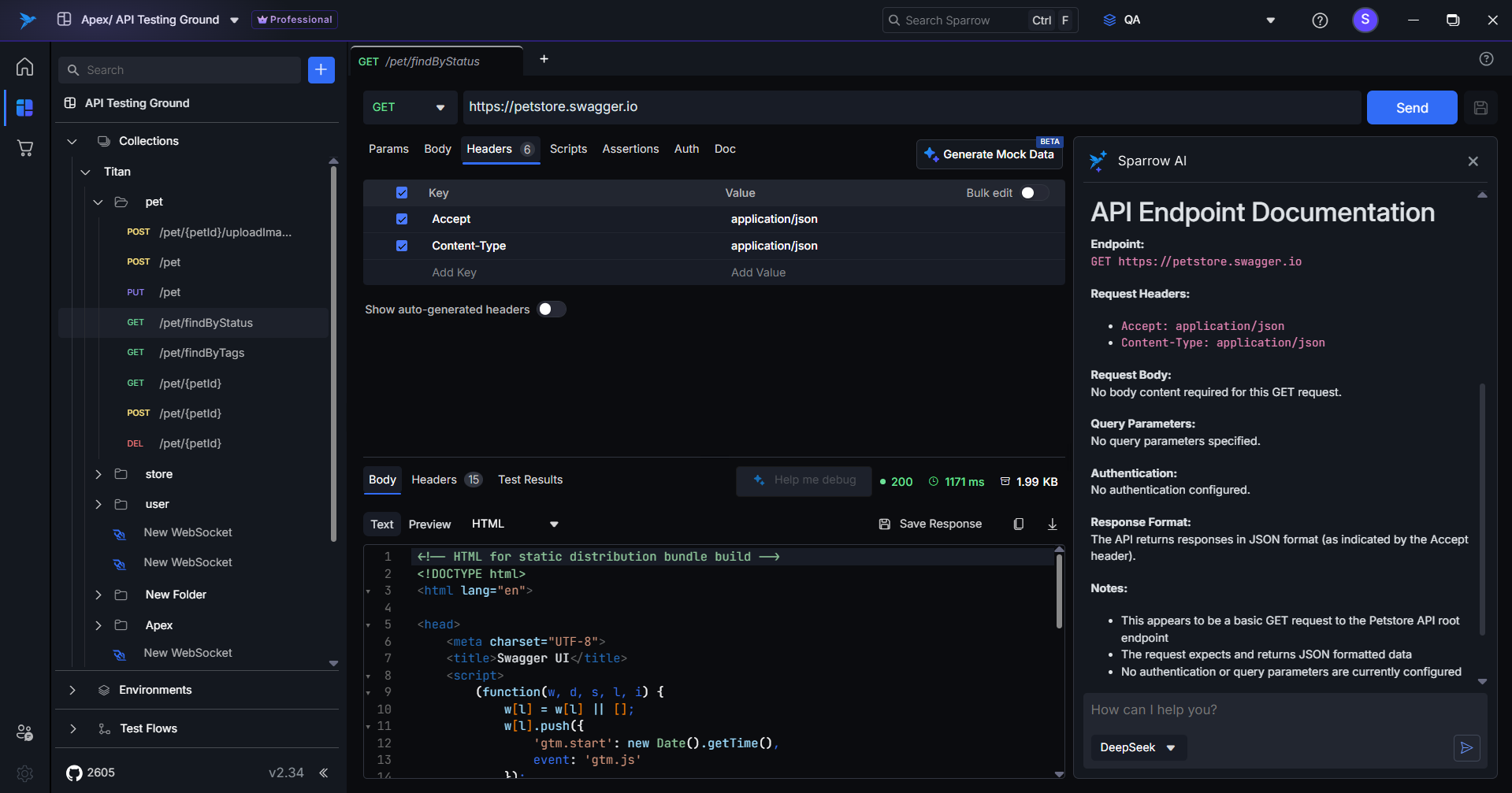Send the AI chat message arrow icon
Viewport: 1512px width, 793px height.
pos(1466,747)
